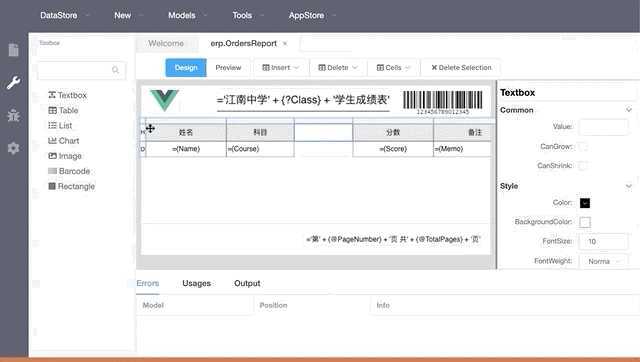The image size is (640, 362).
Task: Select the 科目 header cell
Action: (260, 132)
